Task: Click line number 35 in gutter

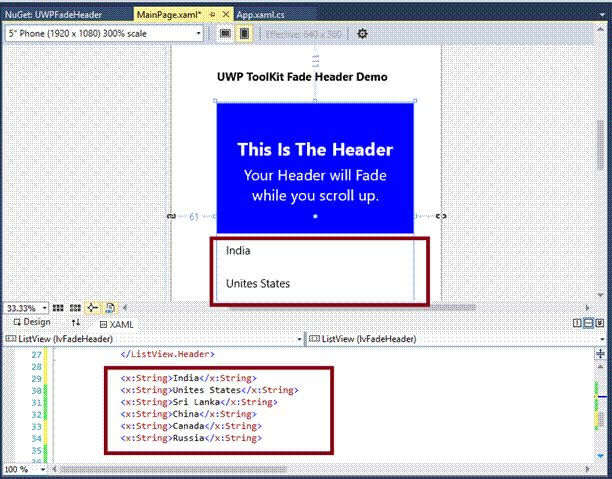Action: 36,451
